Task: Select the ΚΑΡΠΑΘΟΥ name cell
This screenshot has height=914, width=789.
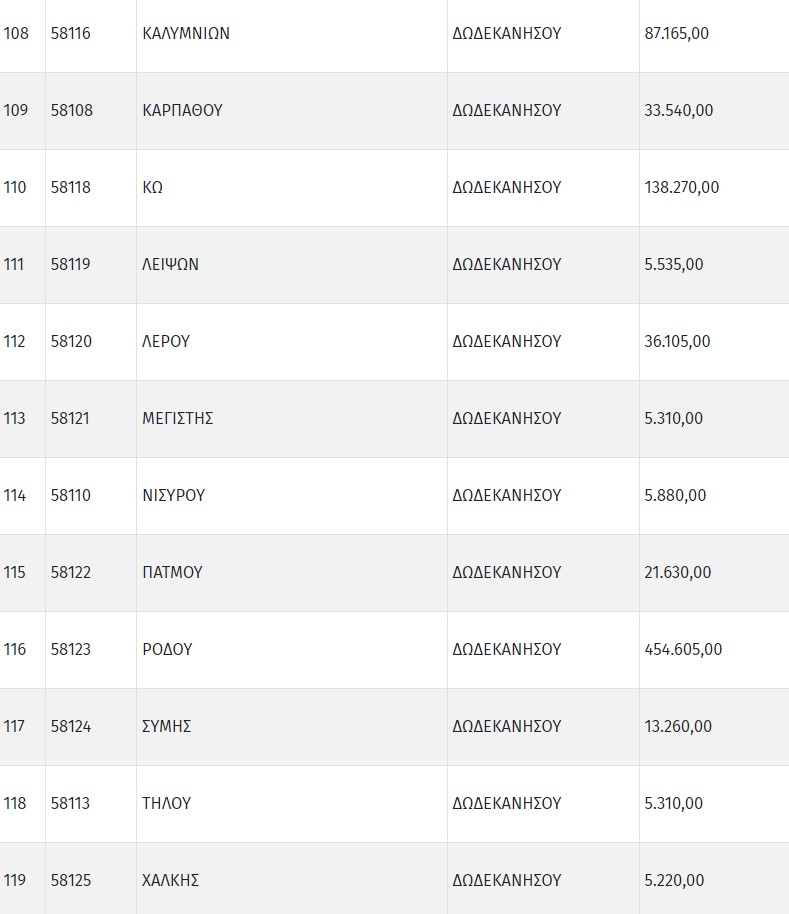Action: point(182,110)
